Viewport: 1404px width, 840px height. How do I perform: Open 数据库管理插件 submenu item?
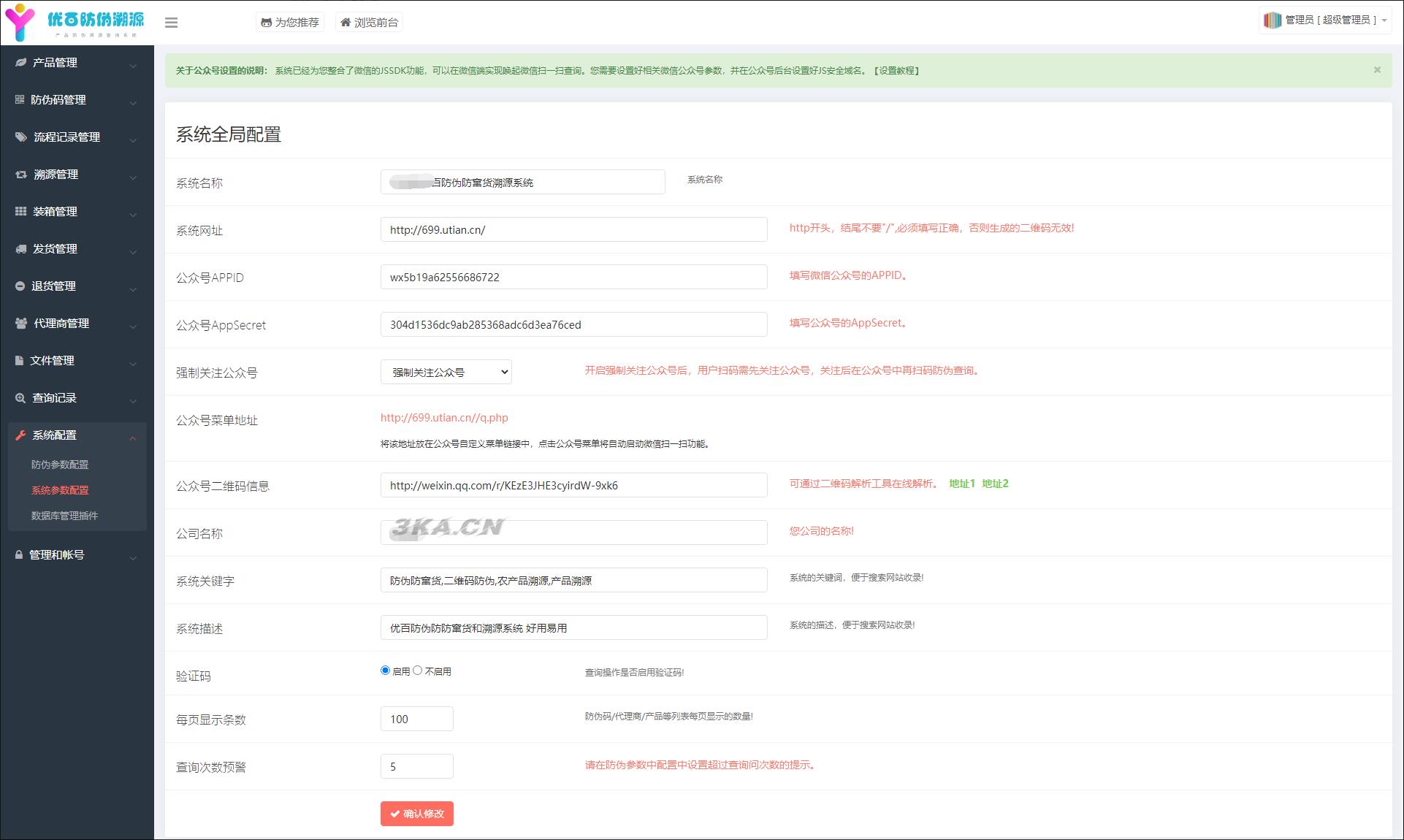tap(64, 516)
